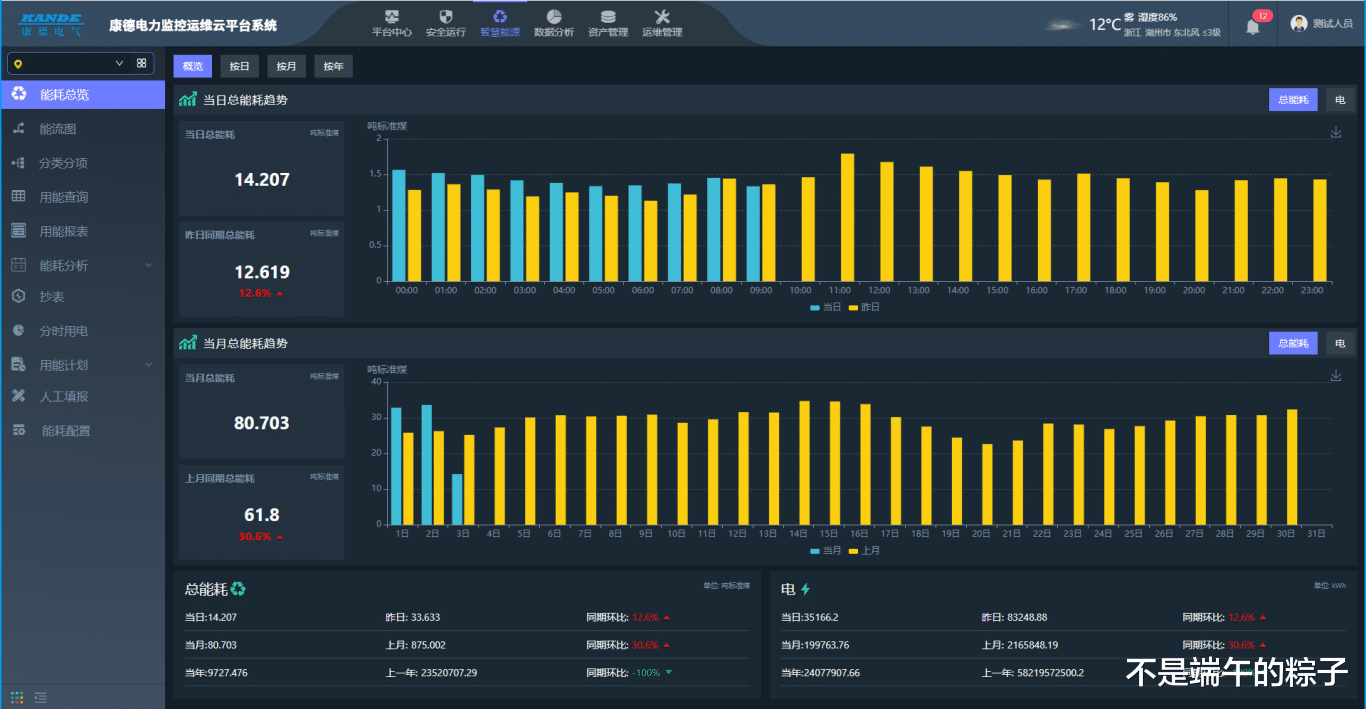1366x709 pixels.
Task: Open the notification bell with badge
Action: (1253, 26)
